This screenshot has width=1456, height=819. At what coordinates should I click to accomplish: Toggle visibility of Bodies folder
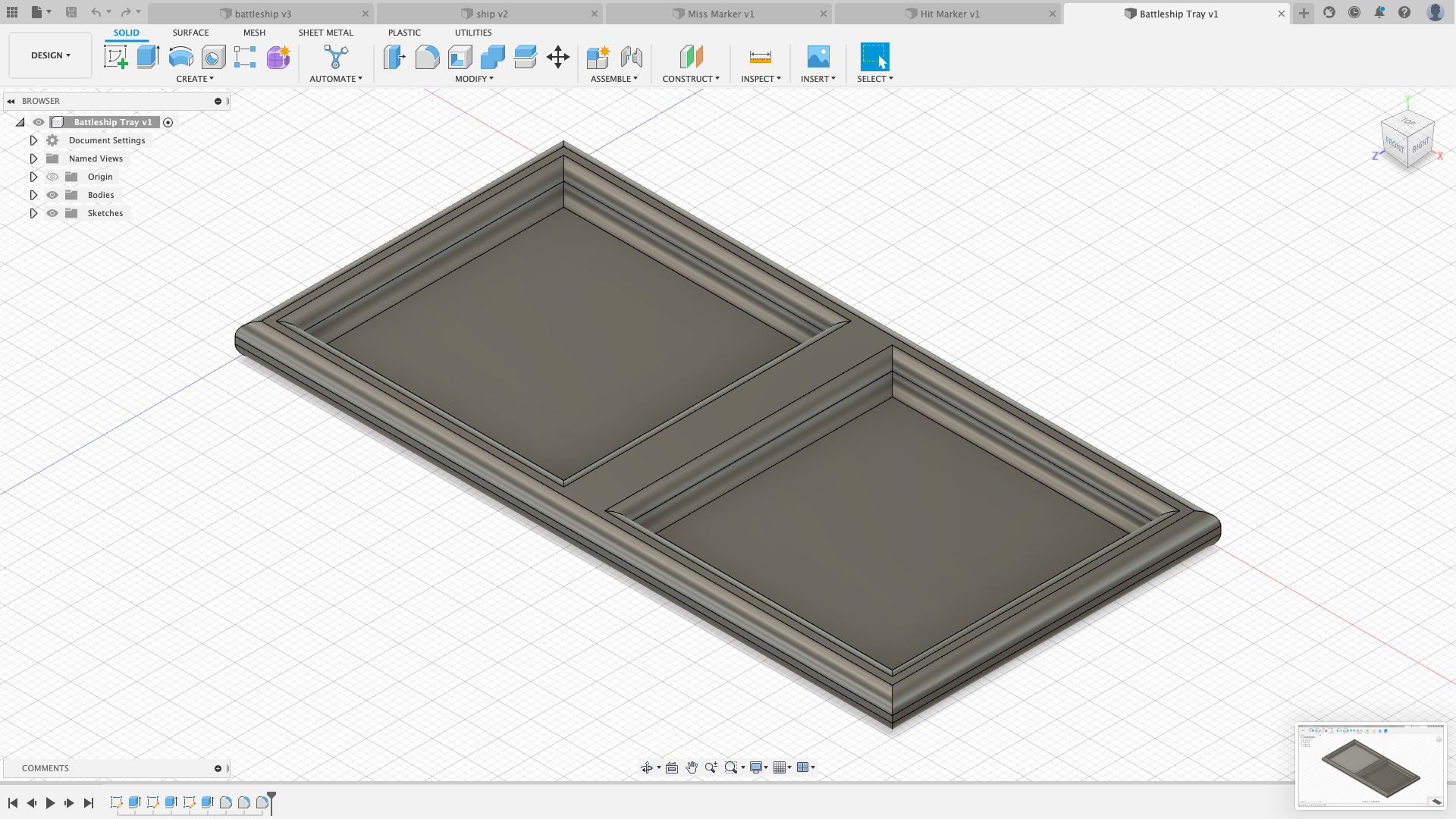[51, 195]
